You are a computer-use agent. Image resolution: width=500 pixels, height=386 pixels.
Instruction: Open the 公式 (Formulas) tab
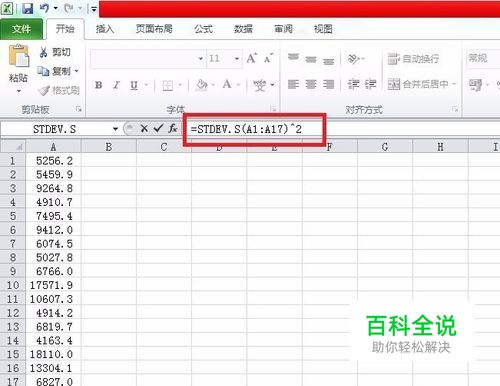pyautogui.click(x=203, y=29)
